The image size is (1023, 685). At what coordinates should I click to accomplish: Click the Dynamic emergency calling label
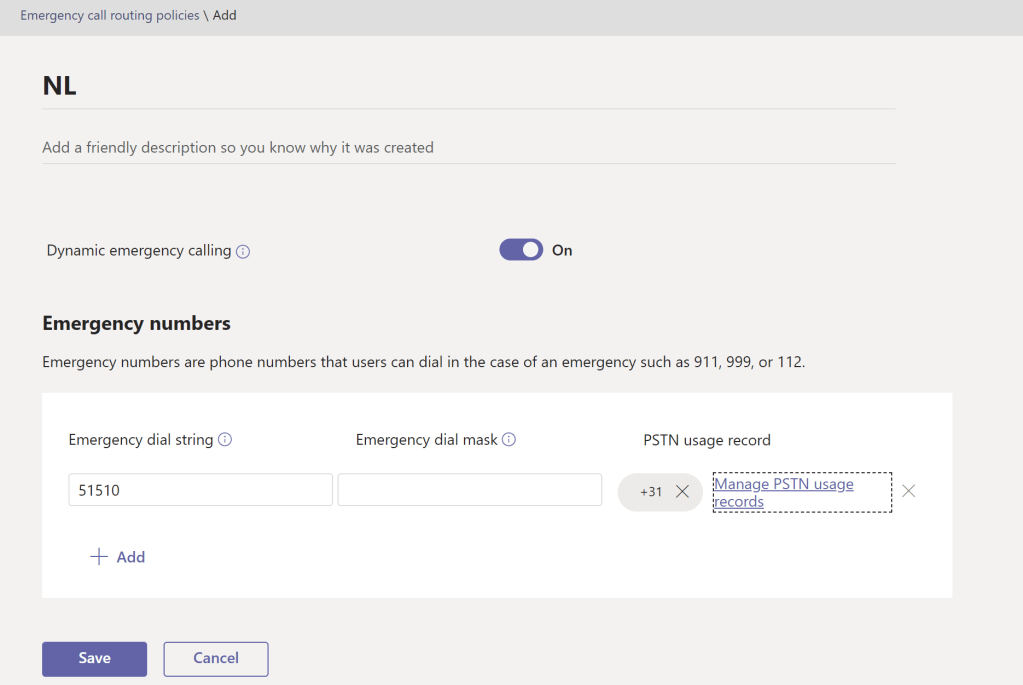tap(139, 250)
